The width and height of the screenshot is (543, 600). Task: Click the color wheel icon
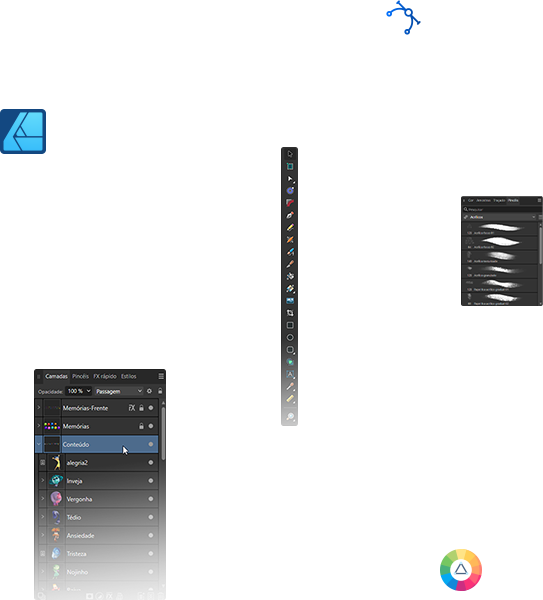tap(461, 570)
